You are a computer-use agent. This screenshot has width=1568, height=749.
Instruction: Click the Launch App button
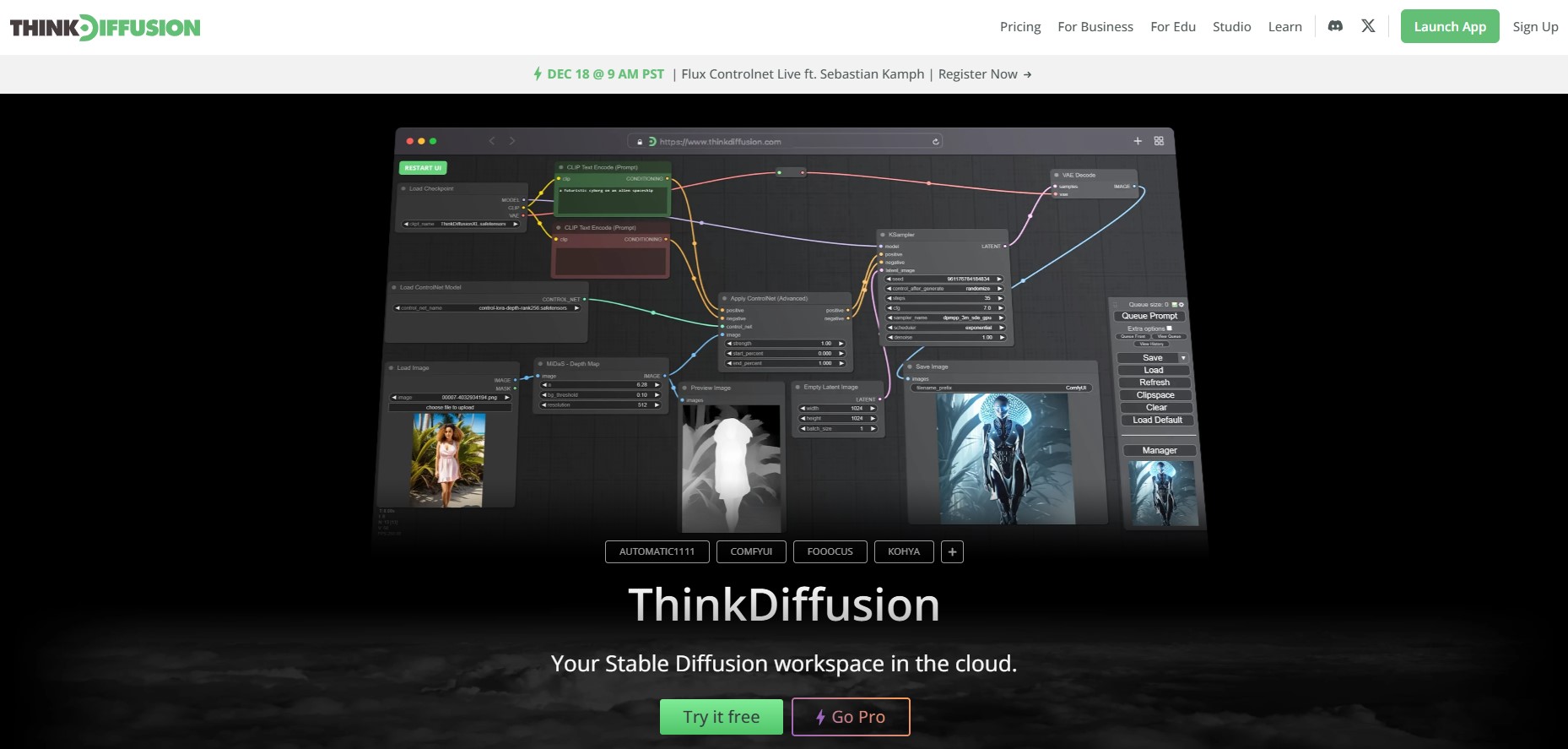[x=1450, y=26]
